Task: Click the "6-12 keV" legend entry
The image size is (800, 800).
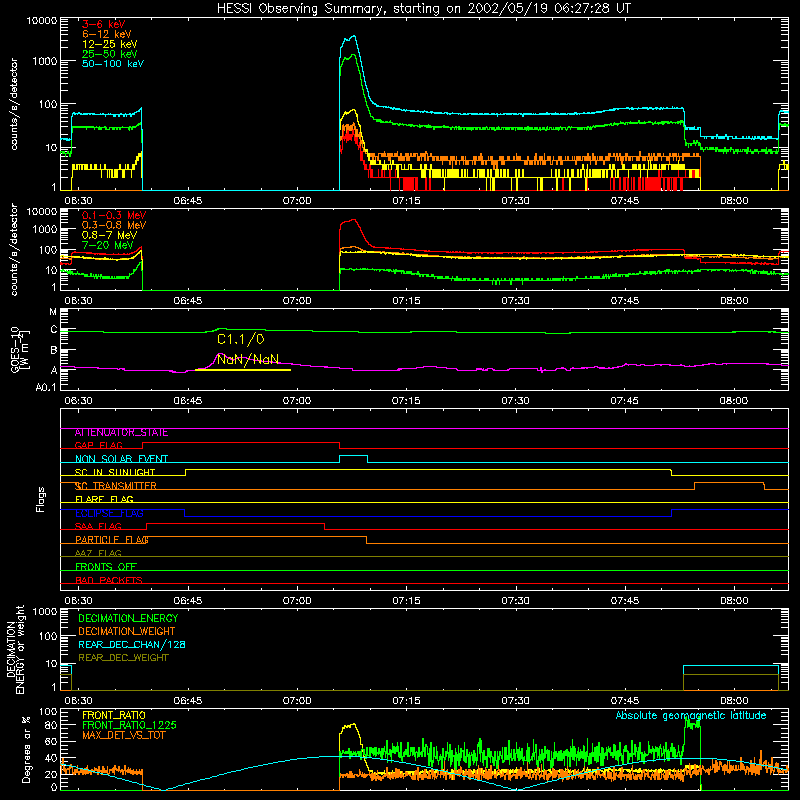Action: coord(107,34)
